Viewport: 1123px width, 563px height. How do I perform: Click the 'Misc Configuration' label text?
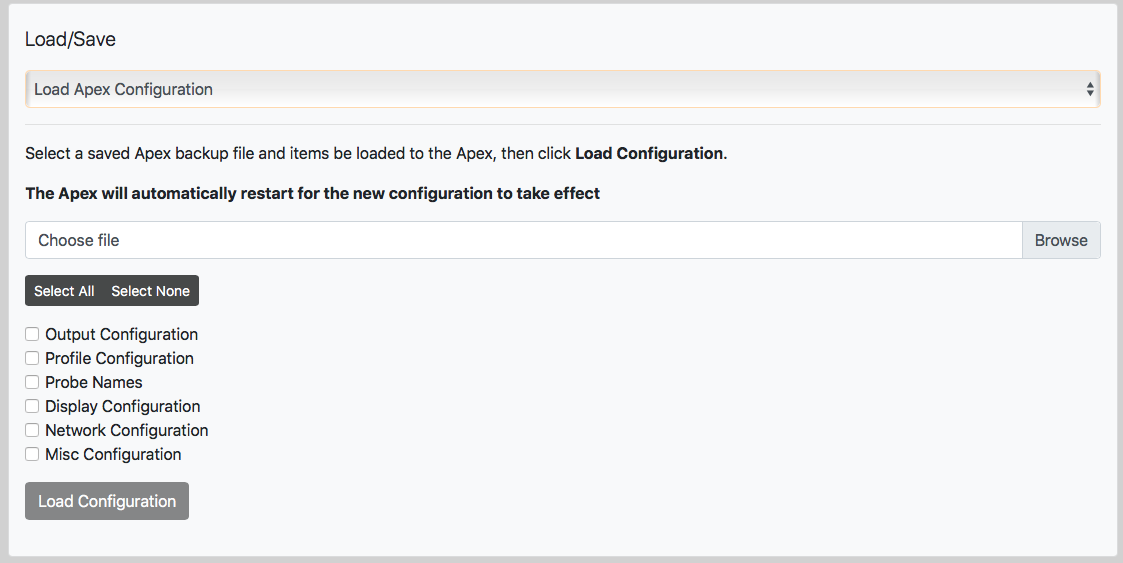pos(113,454)
